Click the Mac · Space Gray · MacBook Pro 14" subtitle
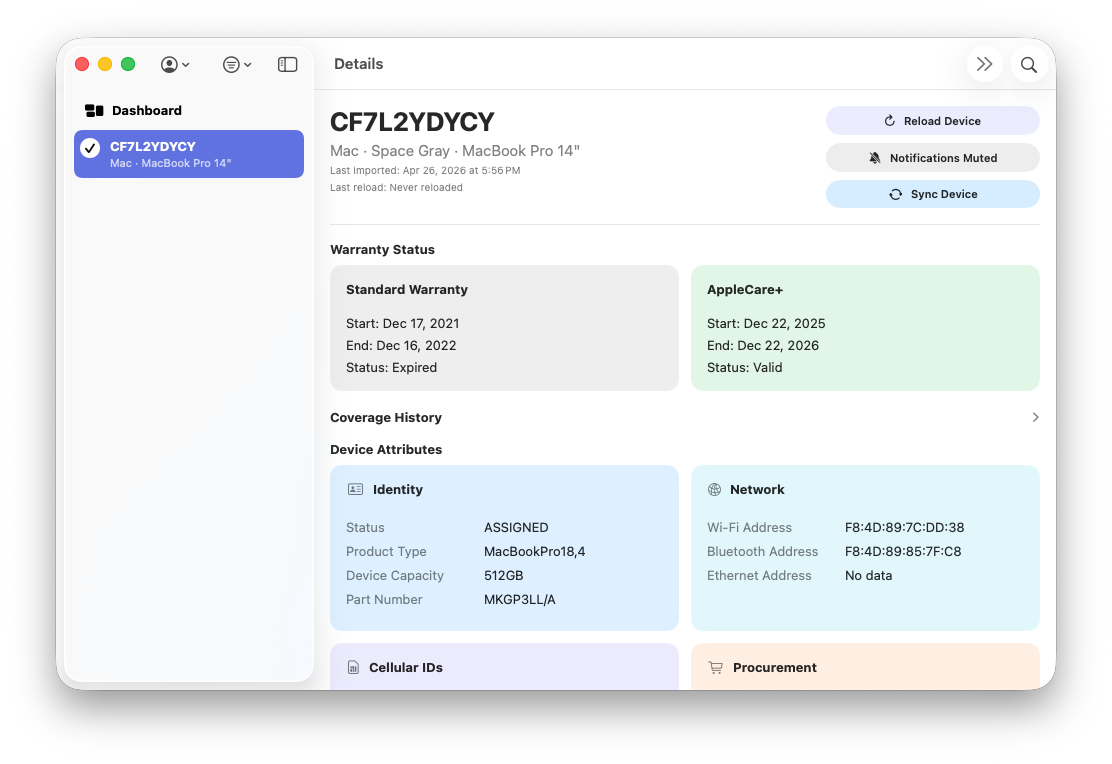The height and width of the screenshot is (764, 1112). (455, 151)
